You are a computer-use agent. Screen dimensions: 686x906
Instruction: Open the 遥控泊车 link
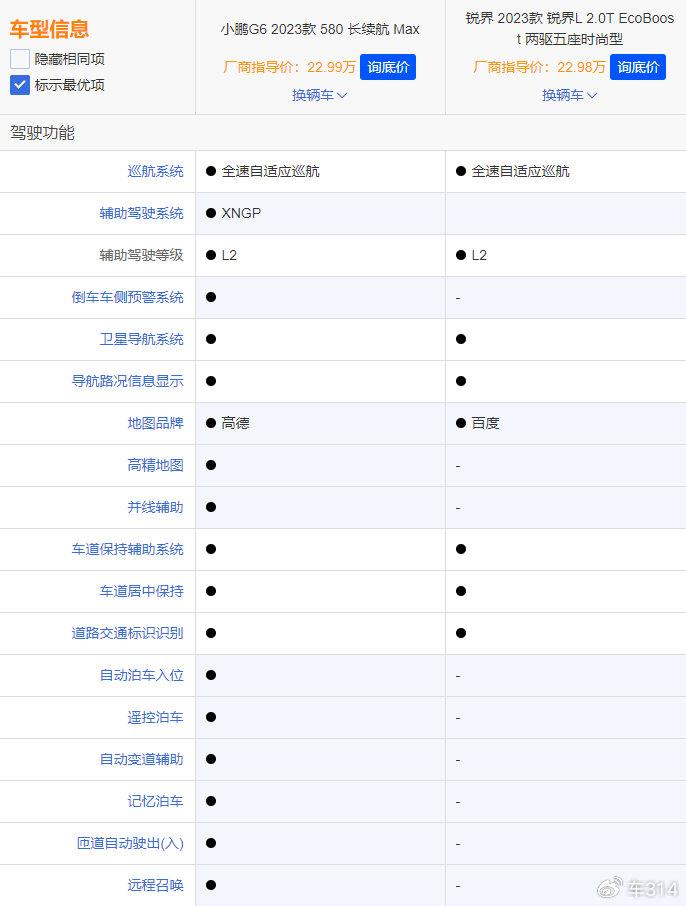[x=155, y=717]
